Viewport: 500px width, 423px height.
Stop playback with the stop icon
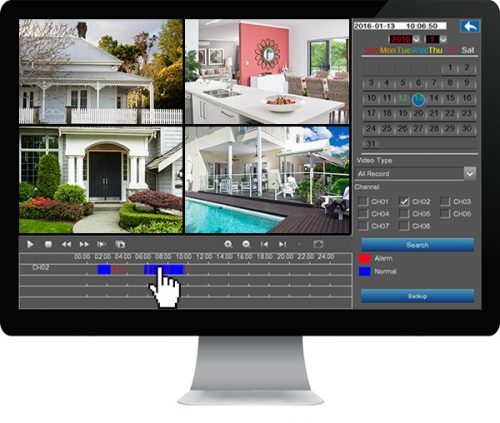pos(48,244)
